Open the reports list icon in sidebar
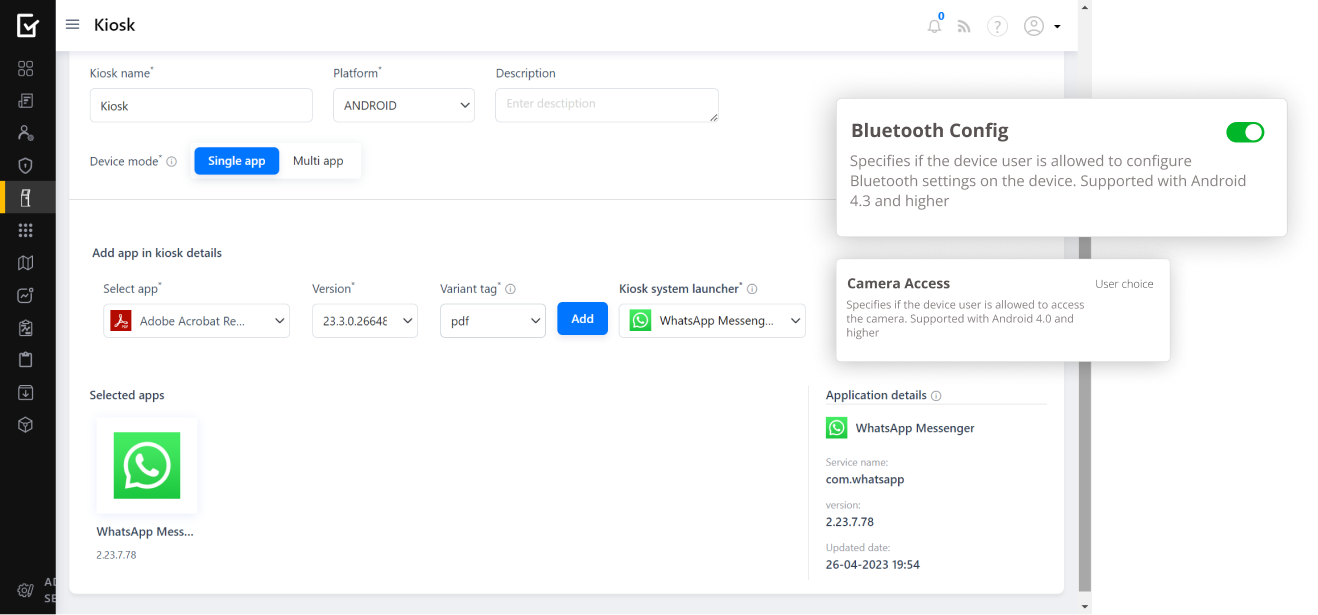This screenshot has width=1318, height=615. 26,101
